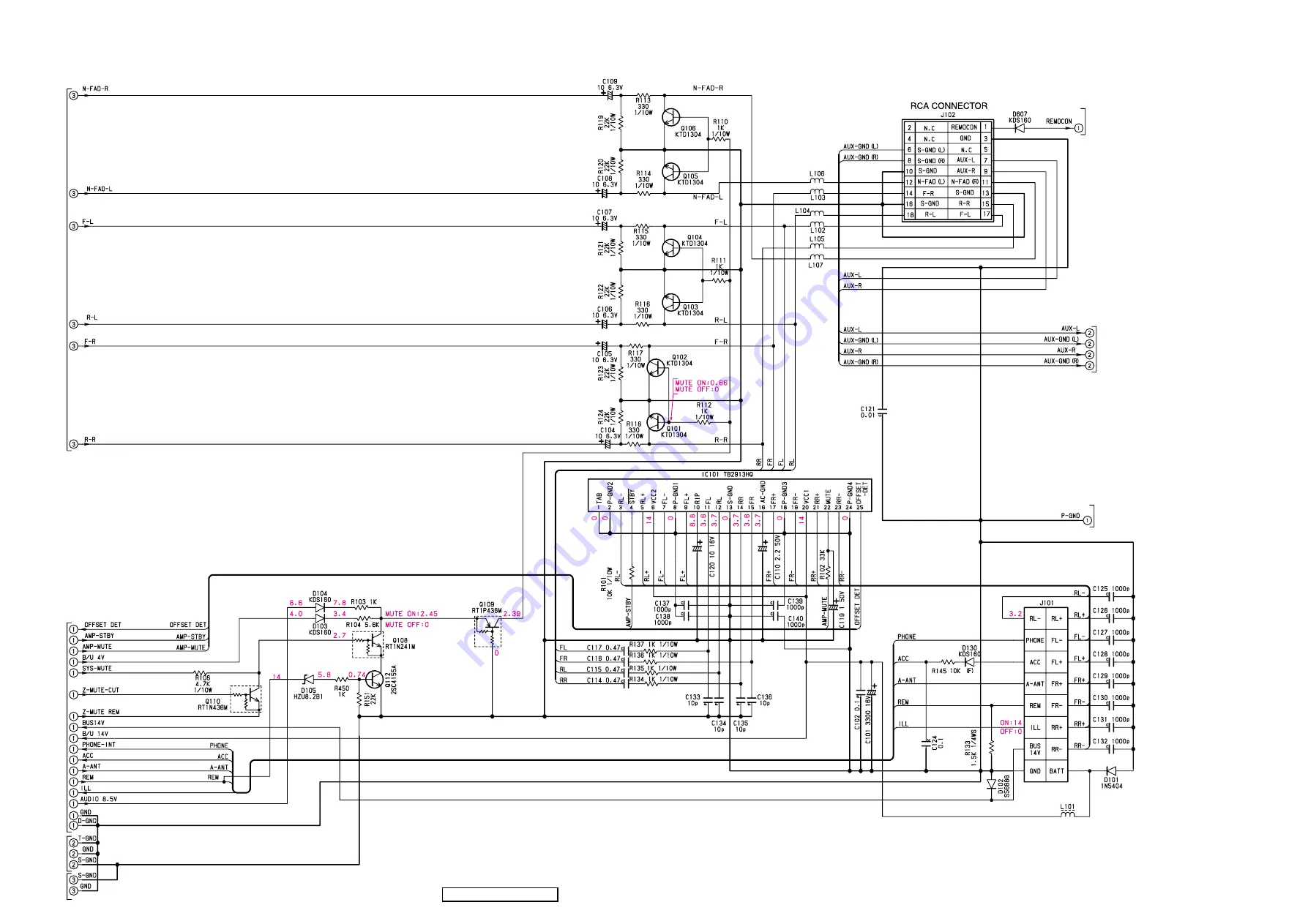This screenshot has height=924, width=1308.
Task: Select the C125 1000p capacitor label
Action: 1111,589
